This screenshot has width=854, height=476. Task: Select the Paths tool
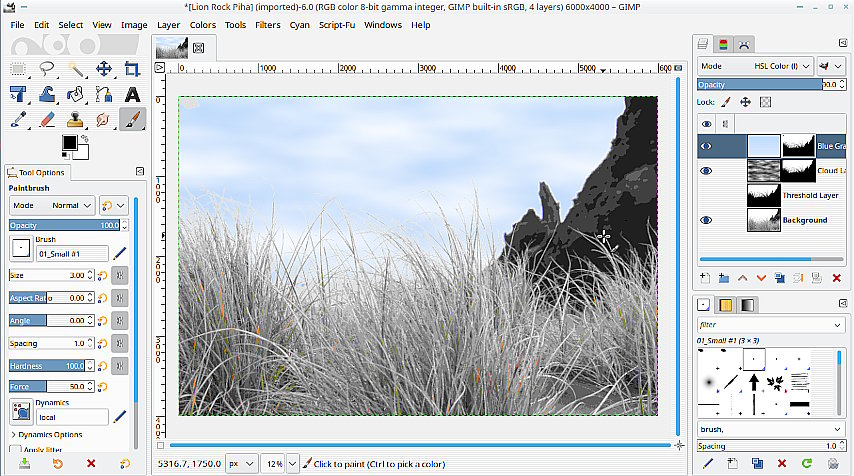coord(103,94)
